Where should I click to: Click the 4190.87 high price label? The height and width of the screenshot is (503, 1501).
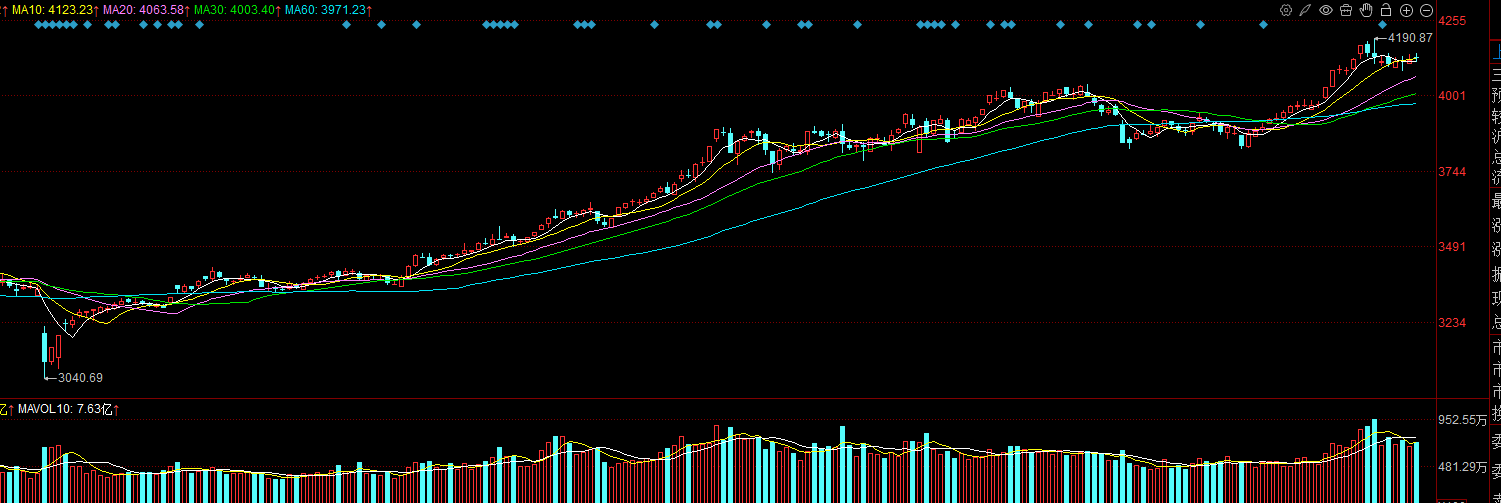coord(1410,38)
